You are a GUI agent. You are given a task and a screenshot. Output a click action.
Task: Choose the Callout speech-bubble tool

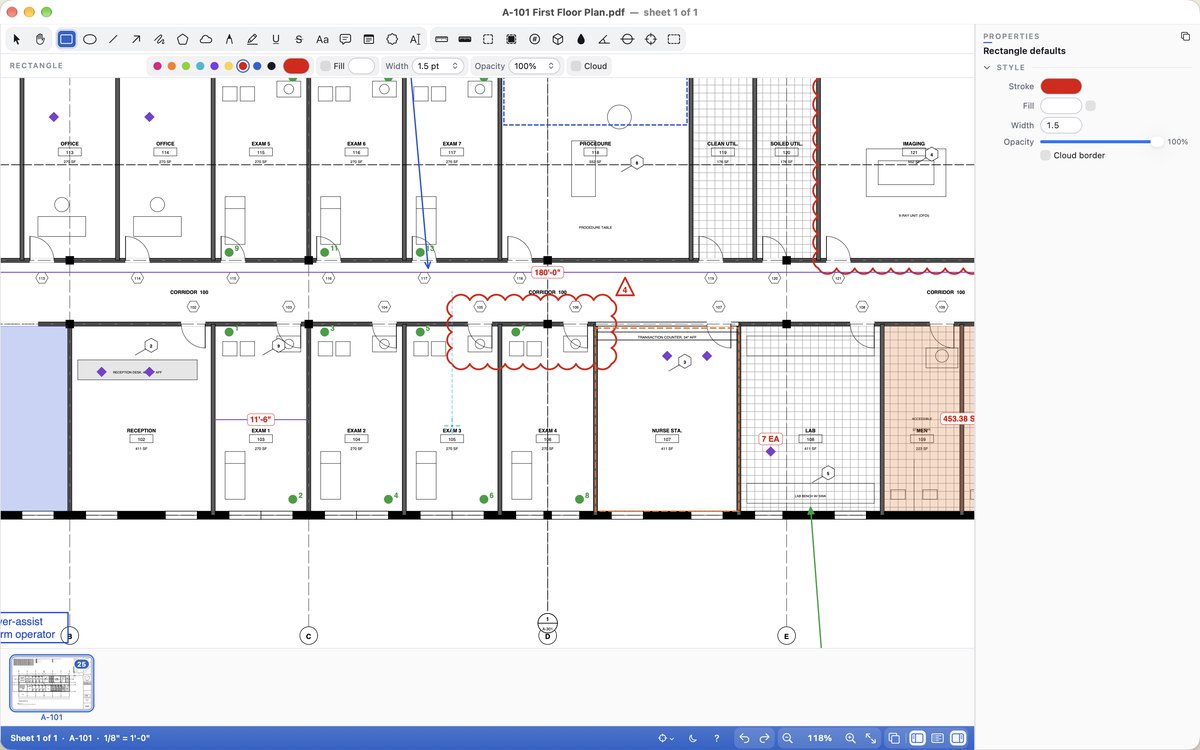345,39
